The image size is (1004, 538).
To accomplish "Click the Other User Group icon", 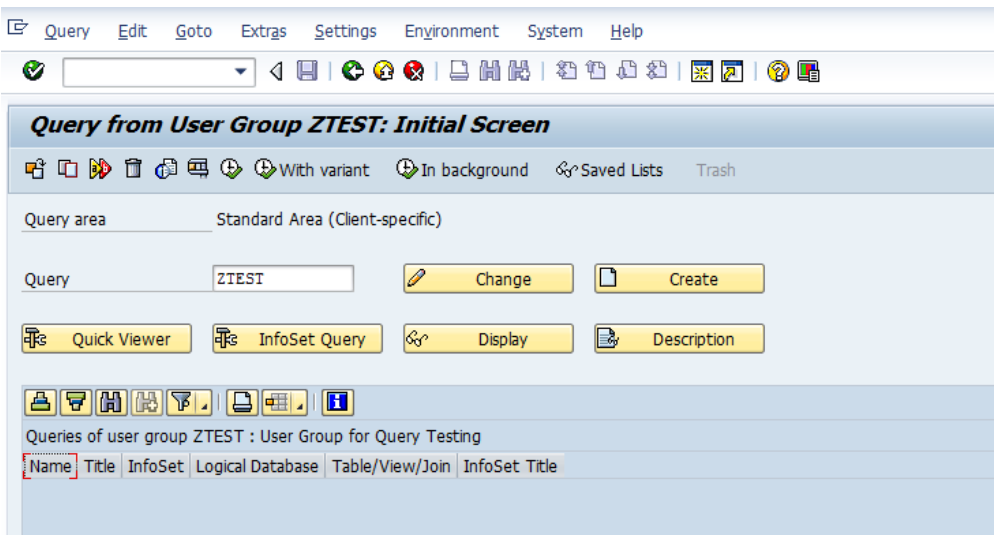I will [x=35, y=169].
